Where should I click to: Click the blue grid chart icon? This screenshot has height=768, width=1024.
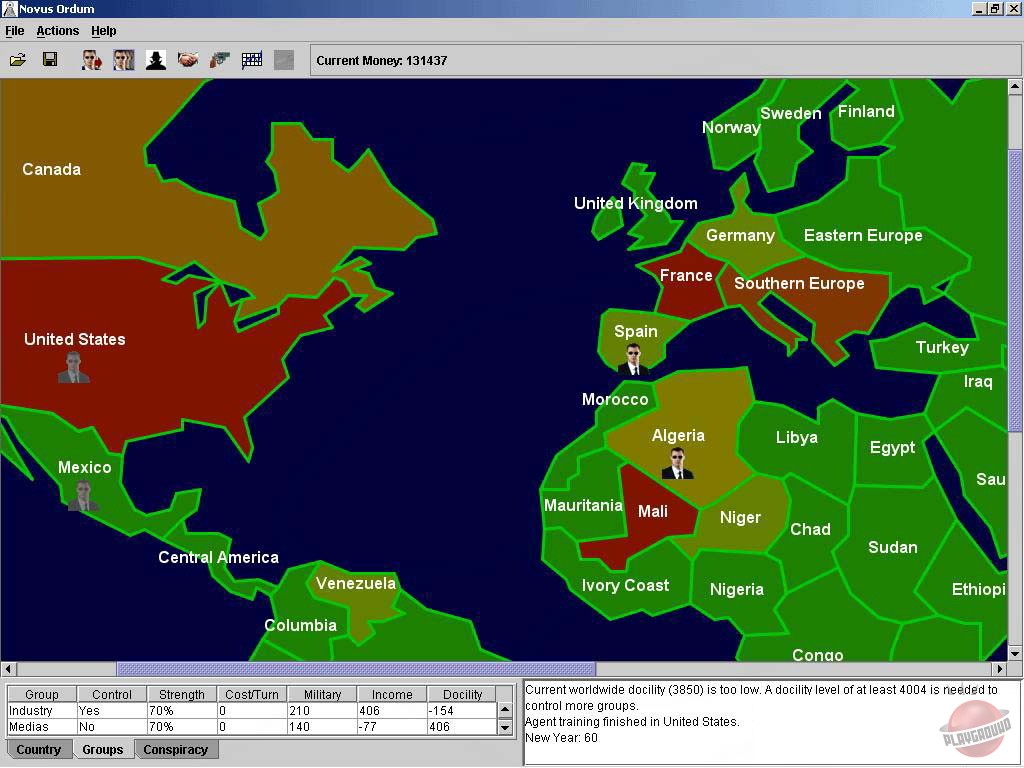tap(252, 60)
